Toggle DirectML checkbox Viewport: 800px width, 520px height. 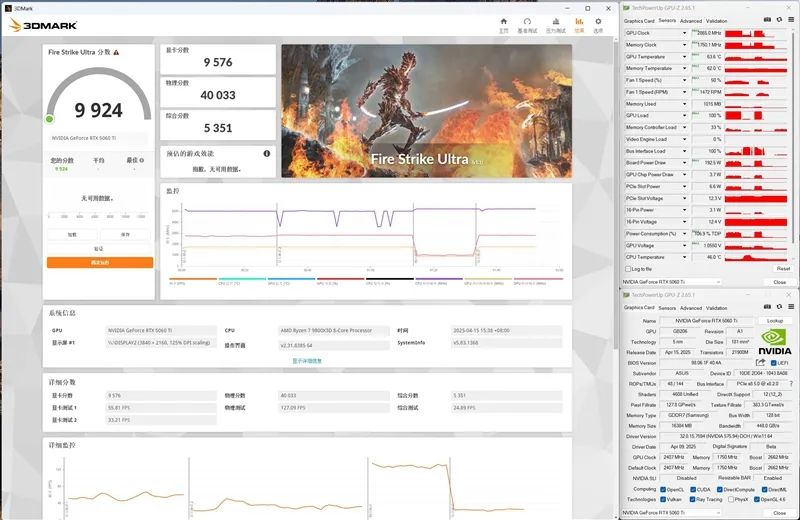tap(764, 489)
